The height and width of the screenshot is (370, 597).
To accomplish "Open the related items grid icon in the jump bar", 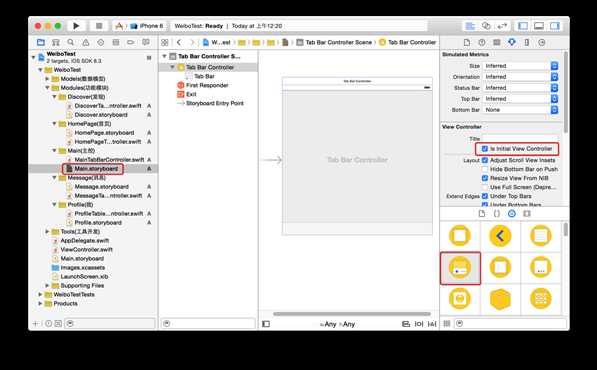I will 164,42.
